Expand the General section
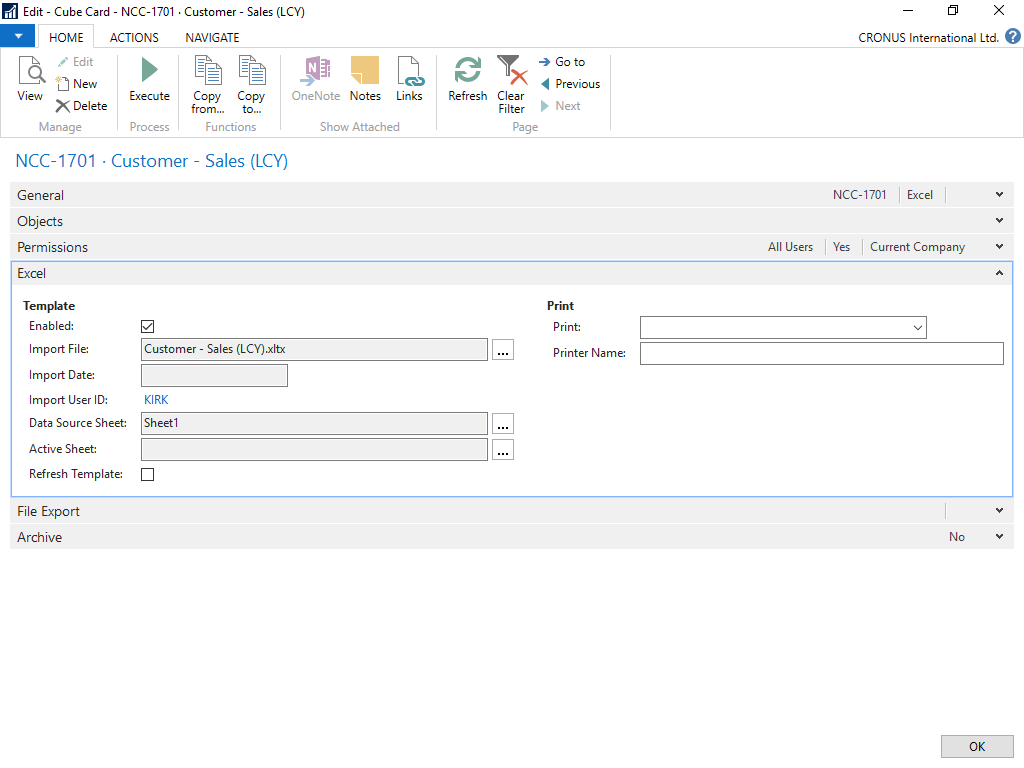Screen dimensions: 1024x768 pyautogui.click(x=999, y=195)
